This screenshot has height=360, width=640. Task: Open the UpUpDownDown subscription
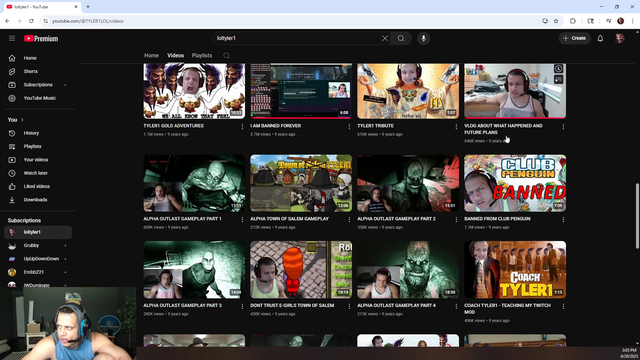(38, 259)
